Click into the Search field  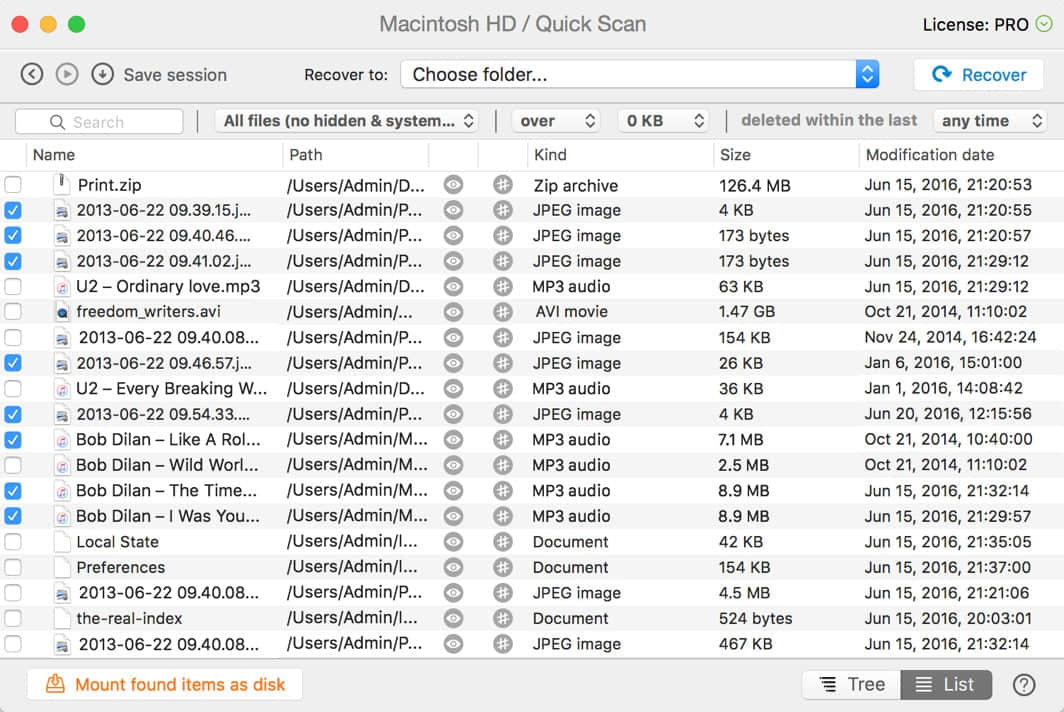[x=100, y=122]
